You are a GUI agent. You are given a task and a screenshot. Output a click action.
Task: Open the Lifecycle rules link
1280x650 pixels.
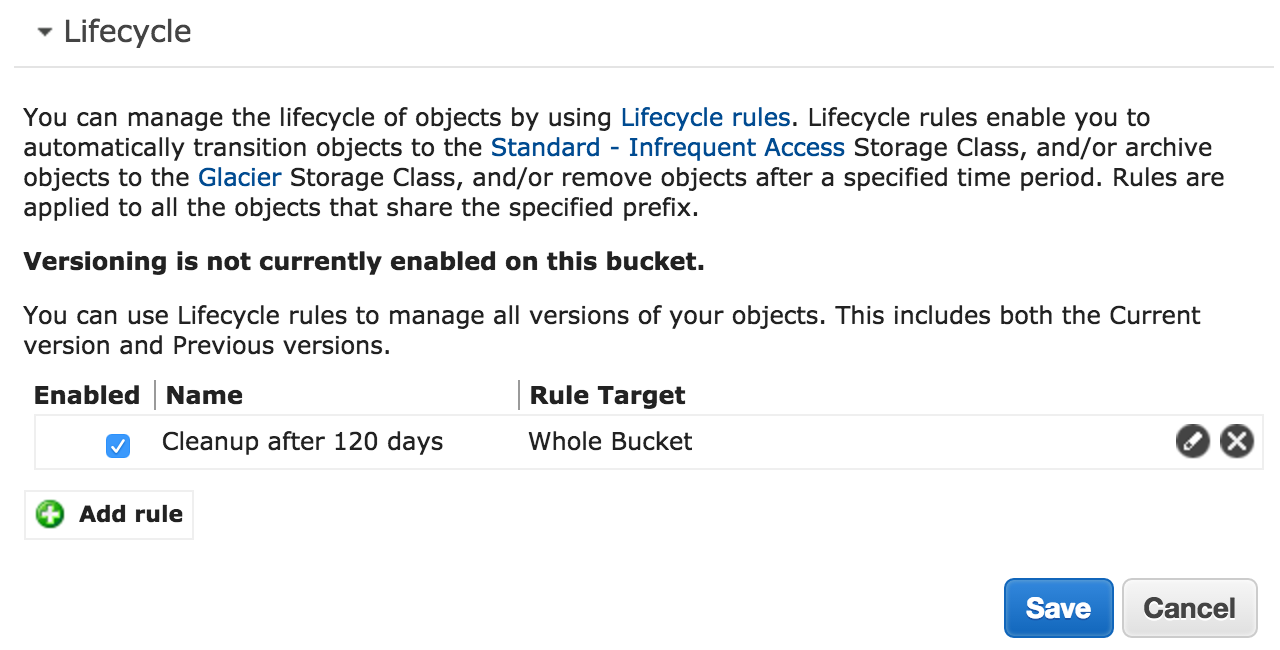(705, 117)
